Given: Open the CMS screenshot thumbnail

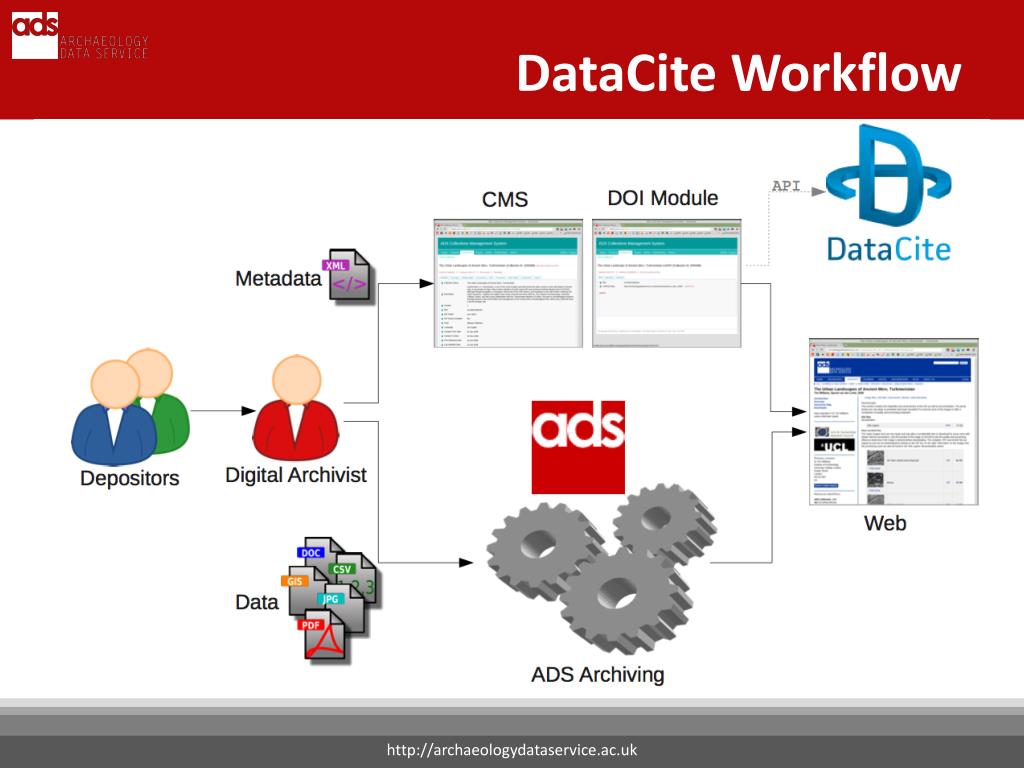Looking at the screenshot, I should (x=508, y=283).
